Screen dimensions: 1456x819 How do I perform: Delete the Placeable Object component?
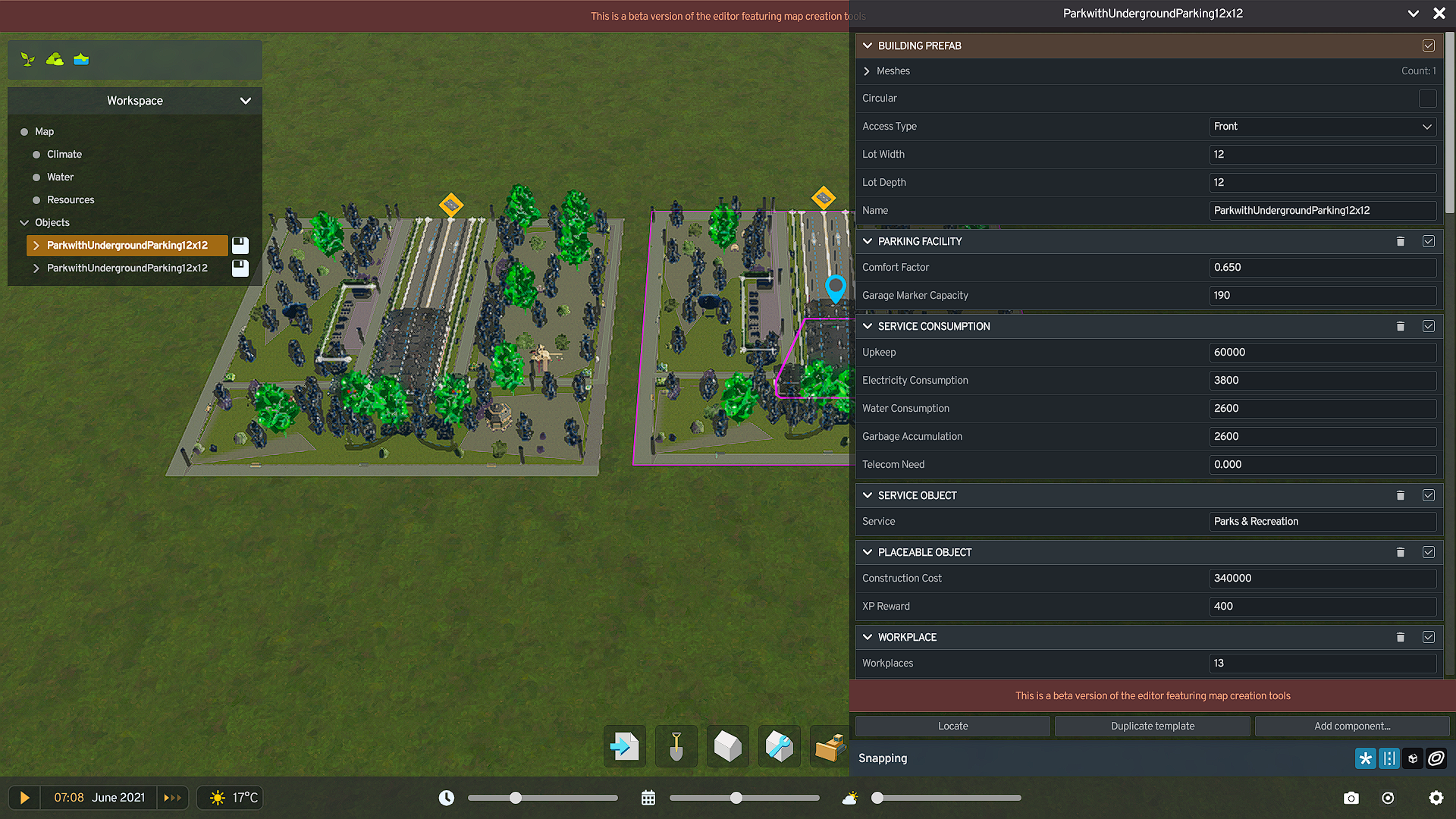(1401, 552)
